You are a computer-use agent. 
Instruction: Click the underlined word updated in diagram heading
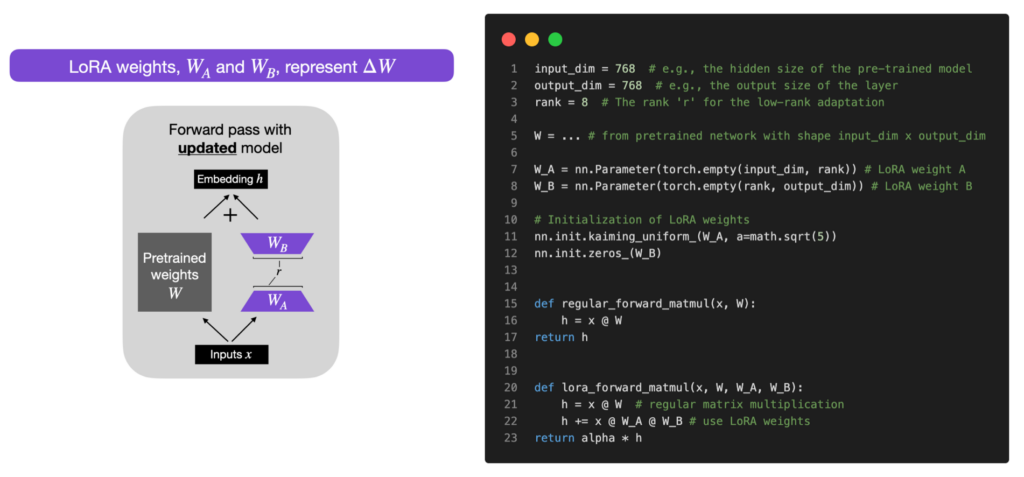tap(208, 148)
